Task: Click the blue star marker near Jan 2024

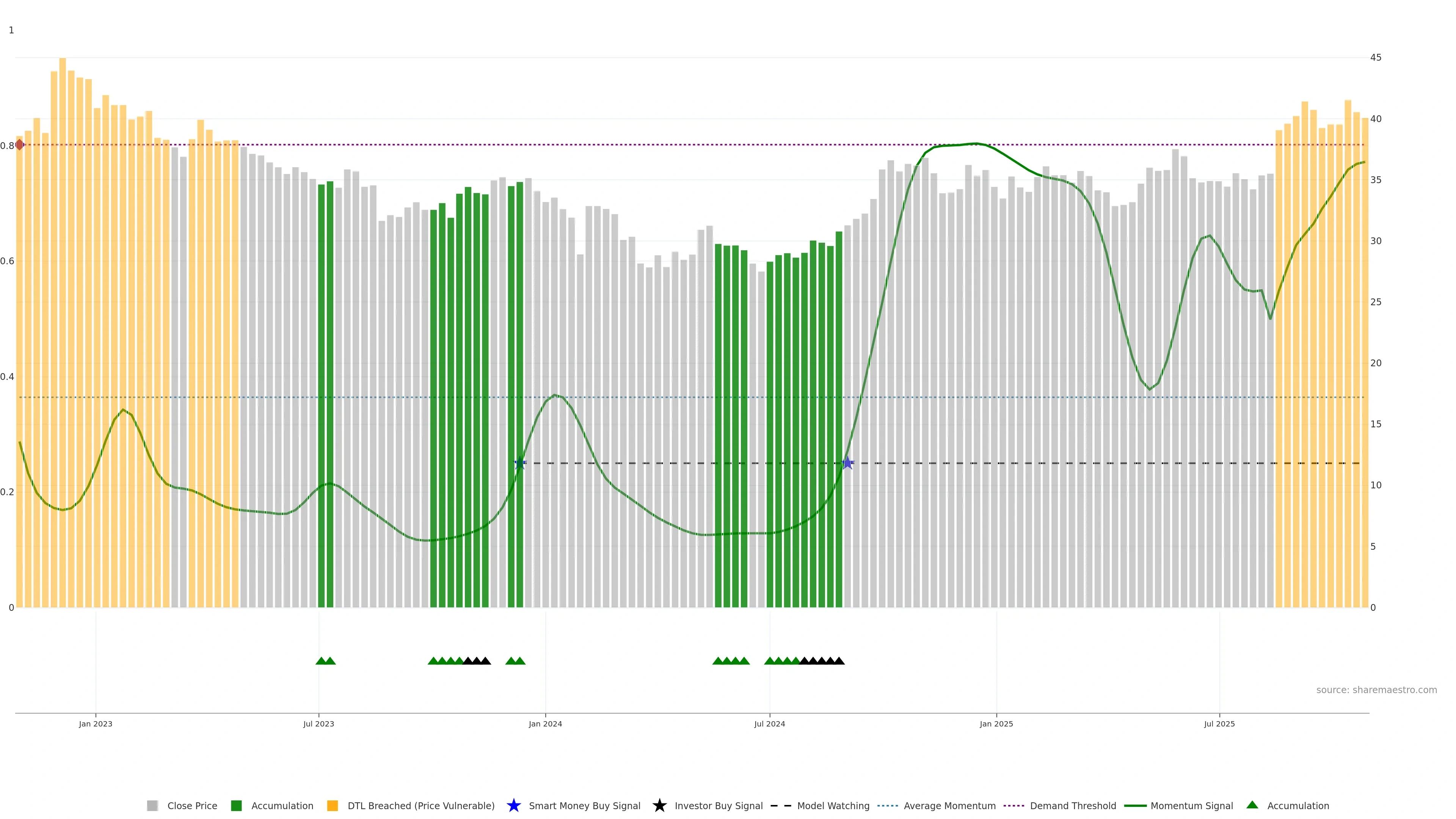Action: point(520,463)
